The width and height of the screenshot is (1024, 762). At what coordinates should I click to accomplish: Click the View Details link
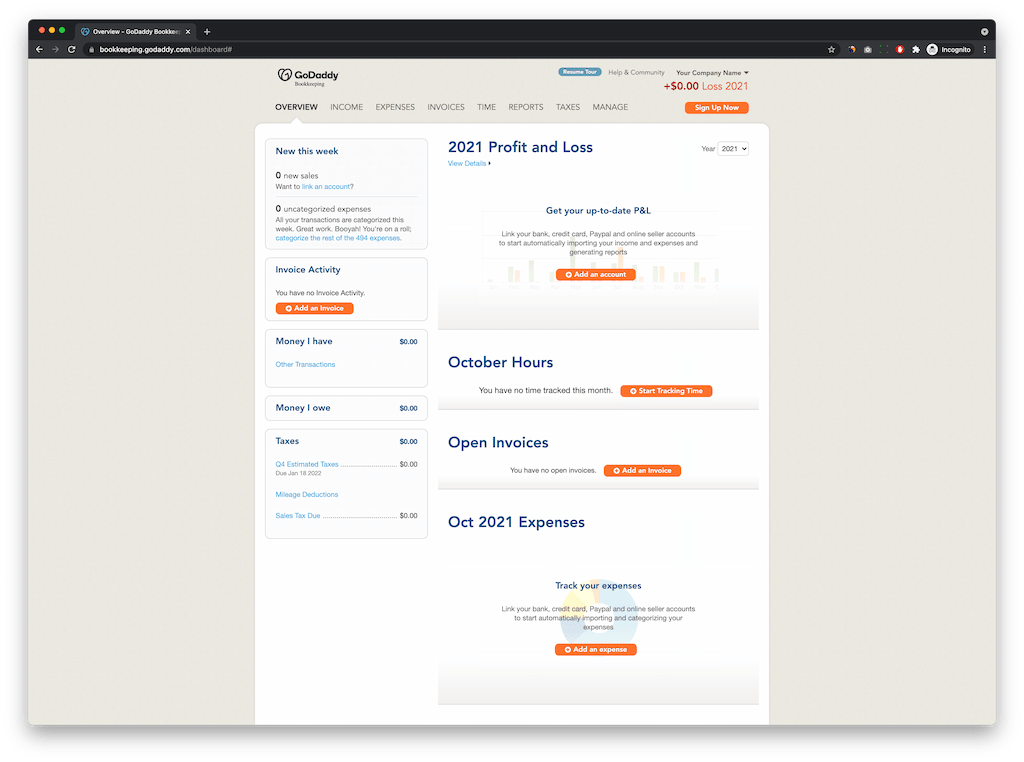click(468, 163)
